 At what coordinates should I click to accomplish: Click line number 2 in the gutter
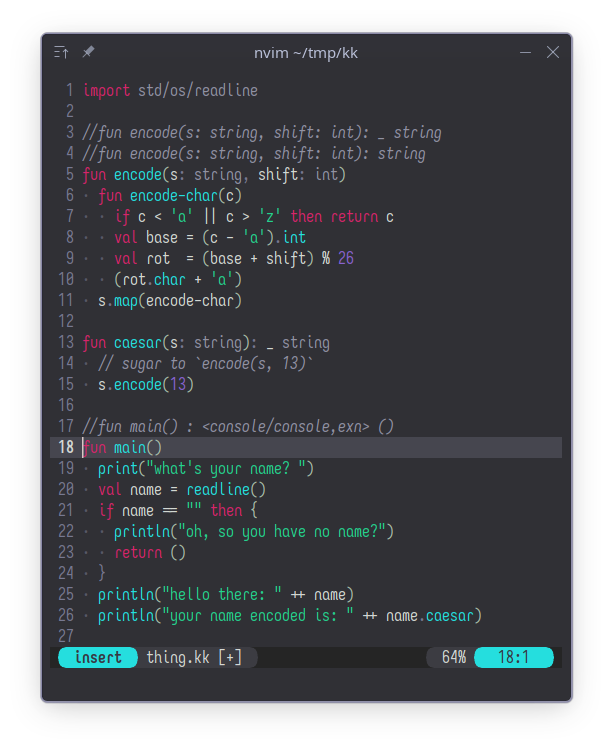[70, 112]
